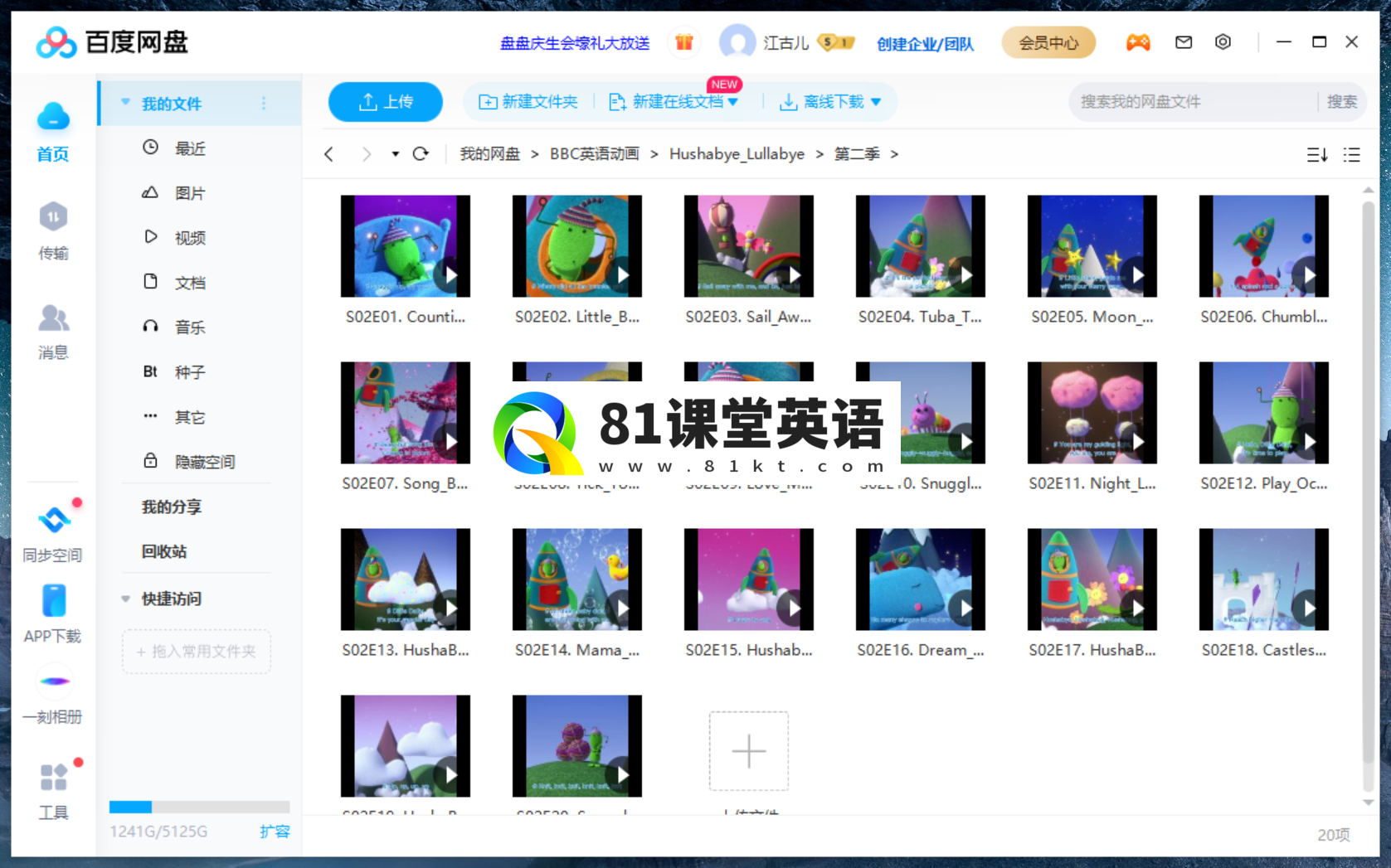Click the 扩容 expand storage link
Viewport: 1391px width, 868px height.
[x=275, y=832]
